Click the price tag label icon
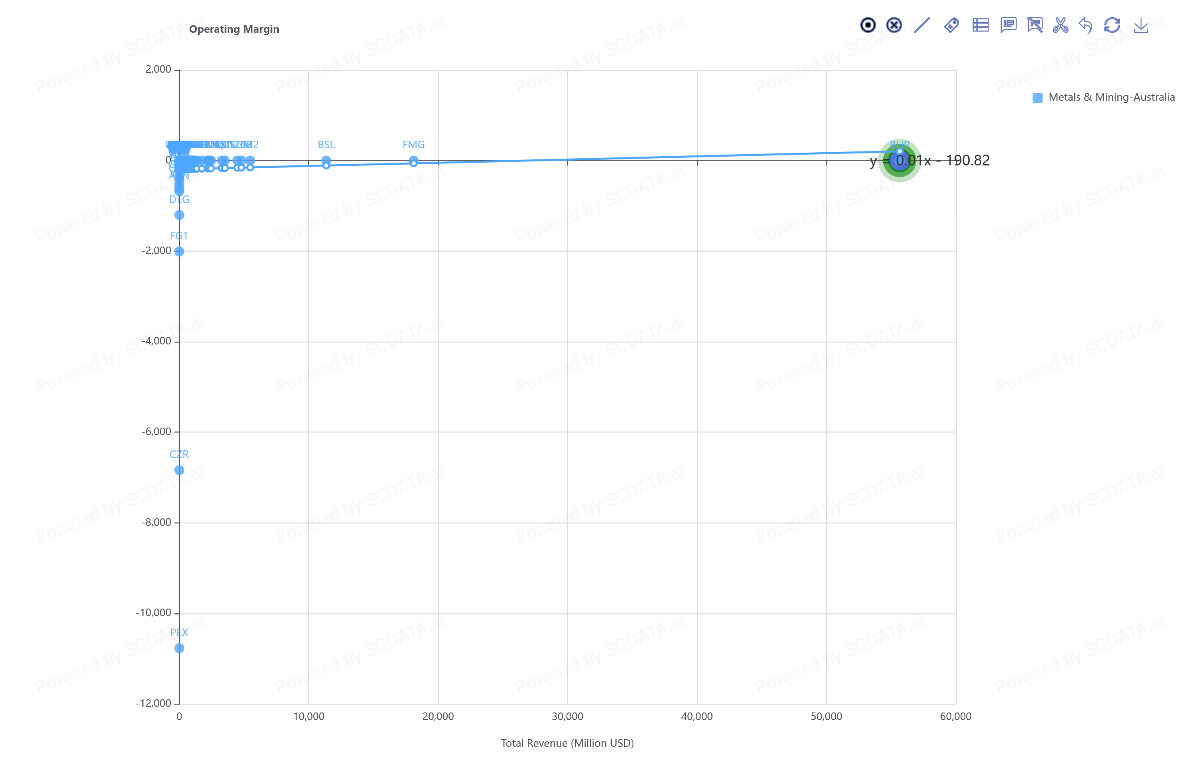Viewport: 1195px width, 764px height. pyautogui.click(x=951, y=25)
